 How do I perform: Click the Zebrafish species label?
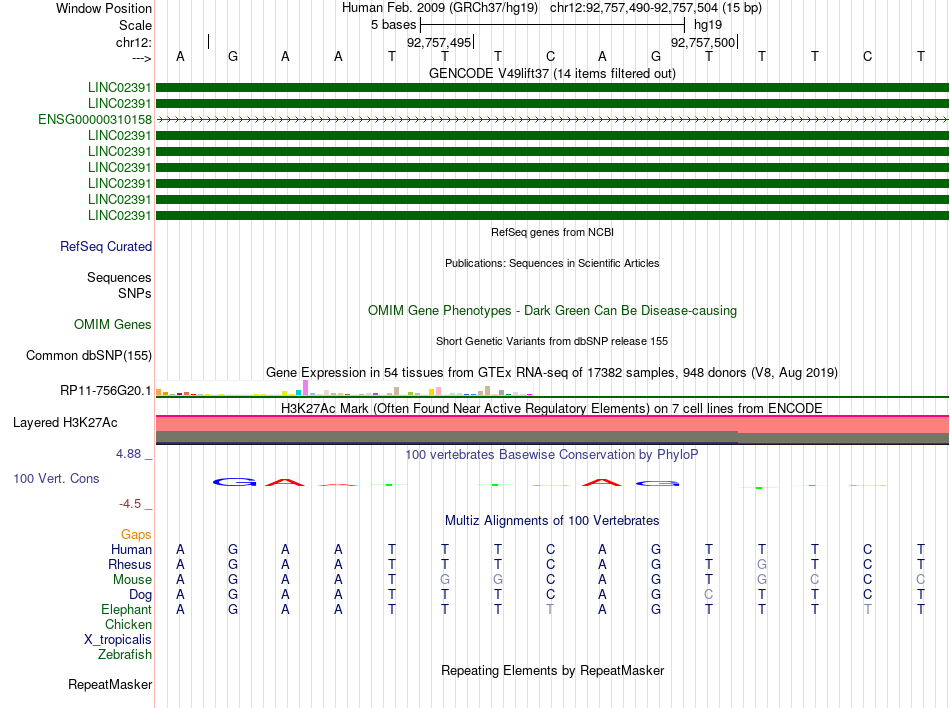125,655
